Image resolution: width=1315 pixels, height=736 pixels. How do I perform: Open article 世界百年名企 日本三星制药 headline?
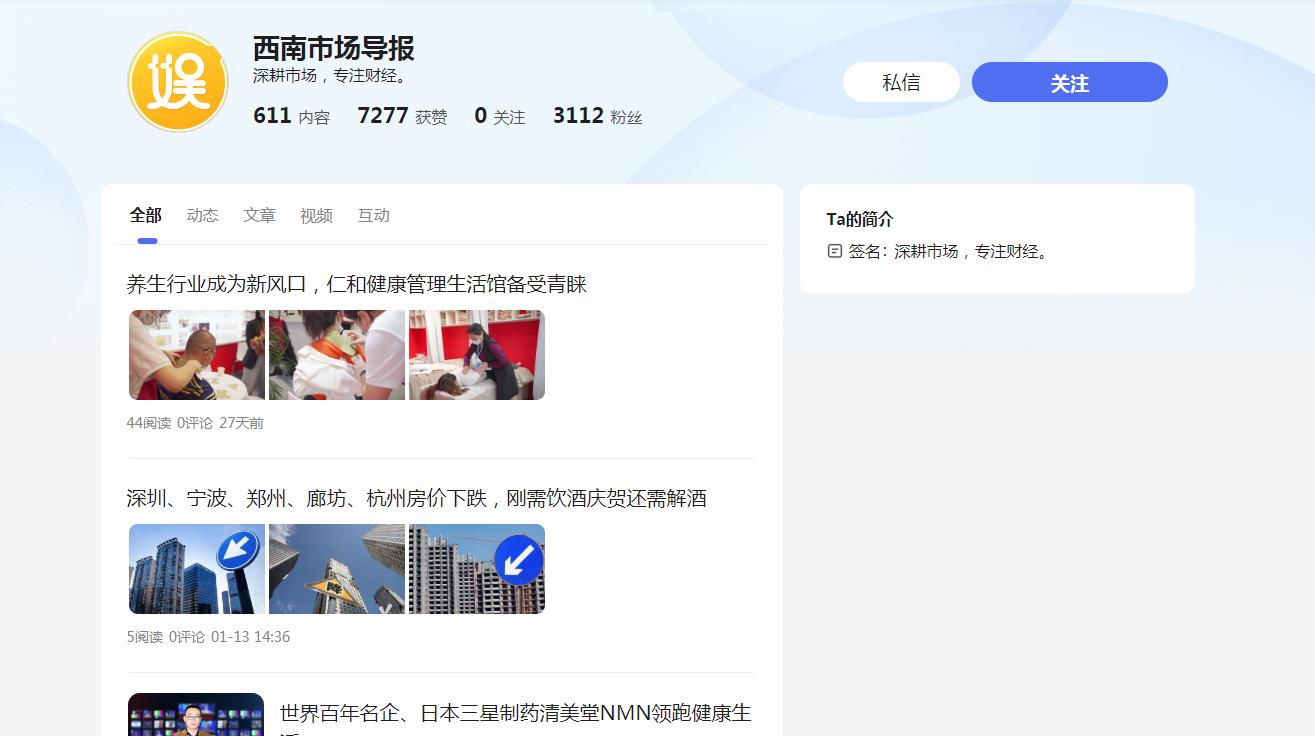516,713
